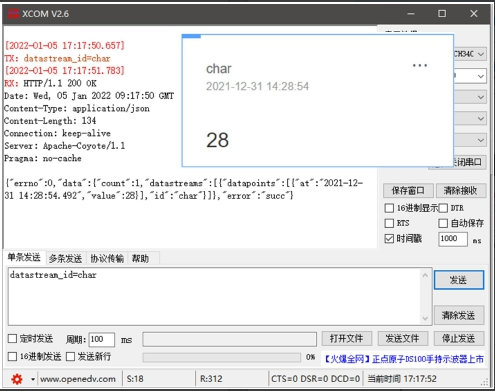Switch to the 单条发送 tab
Image resolution: width=495 pixels, height=391 pixels.
click(x=24, y=257)
